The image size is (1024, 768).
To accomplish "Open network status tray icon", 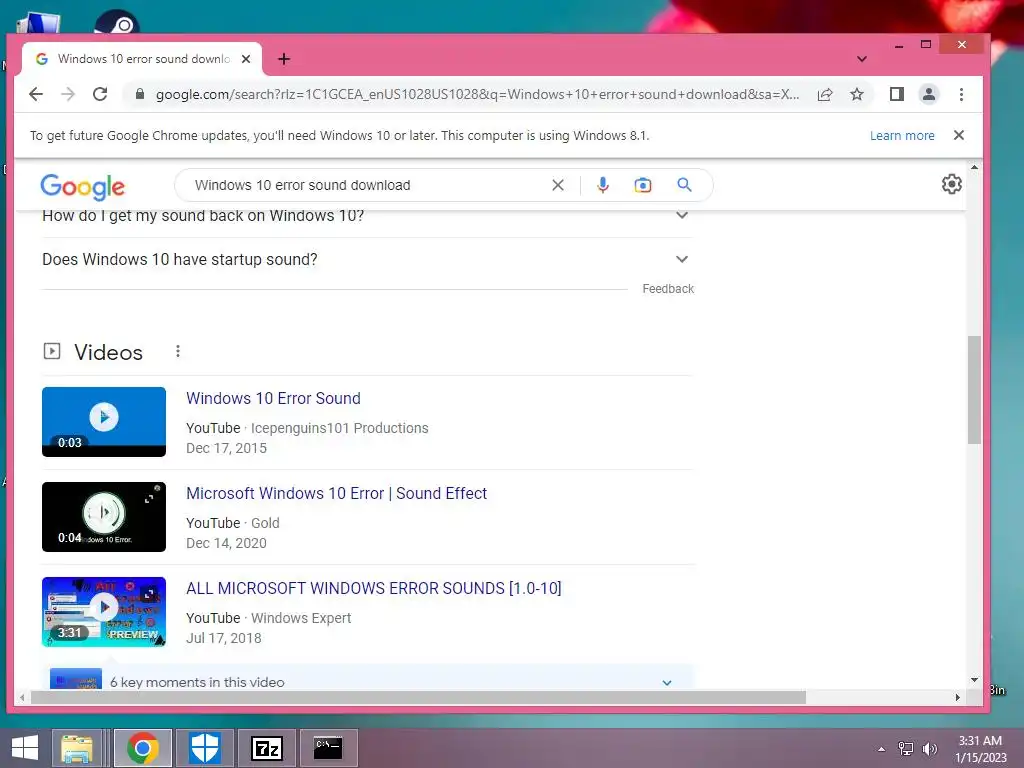I will click(906, 748).
